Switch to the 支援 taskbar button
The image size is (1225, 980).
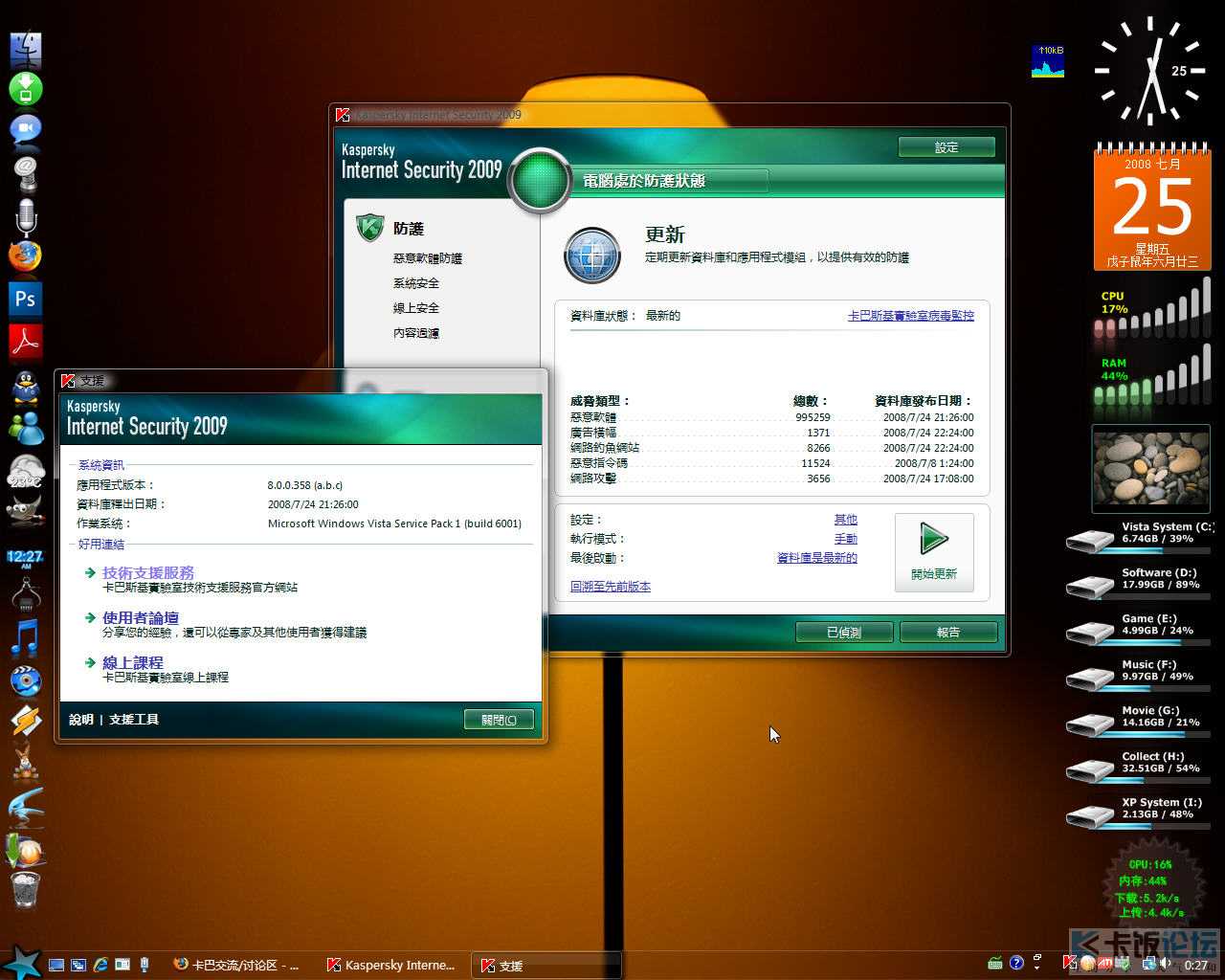tap(548, 965)
